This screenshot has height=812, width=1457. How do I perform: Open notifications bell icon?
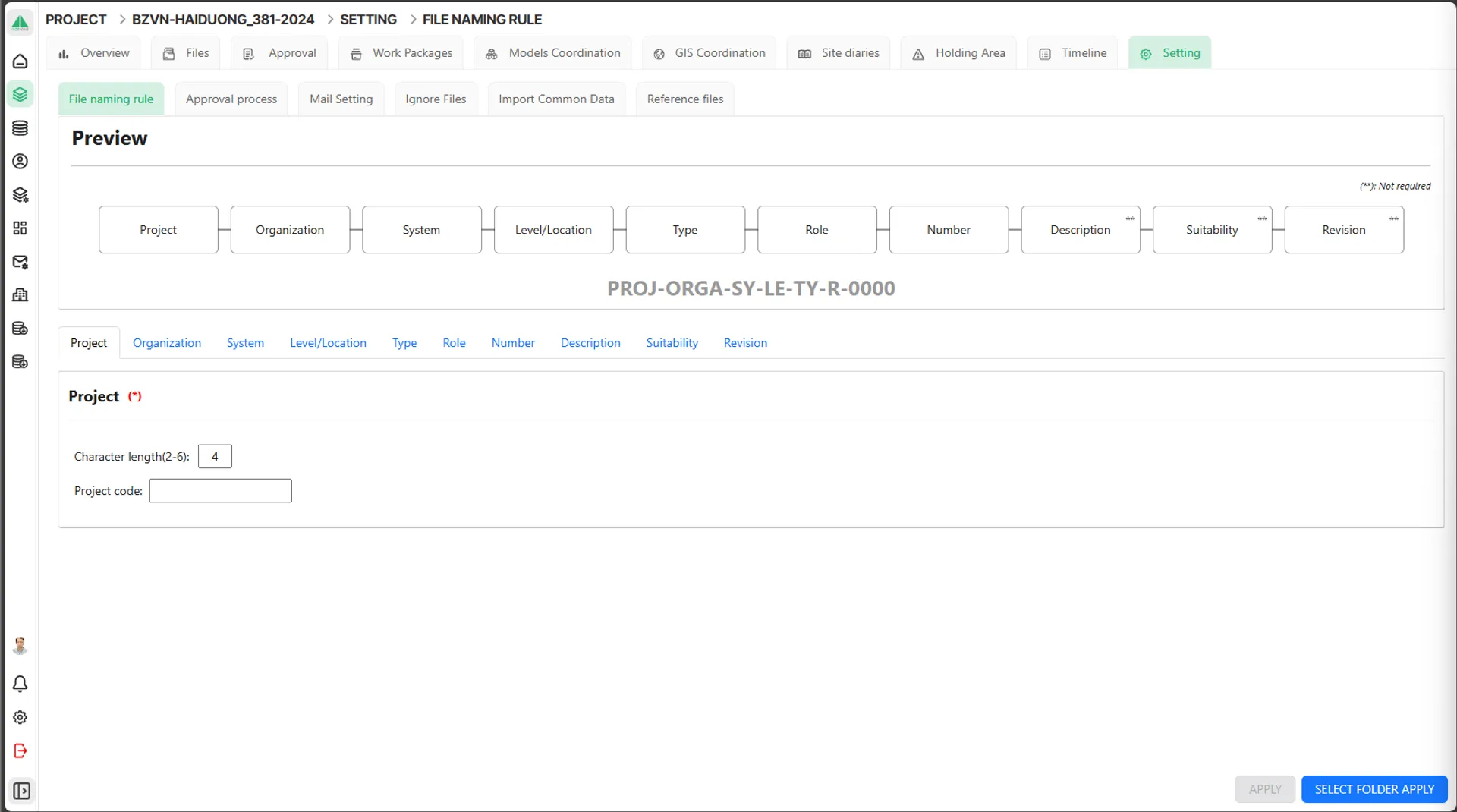pos(20,684)
